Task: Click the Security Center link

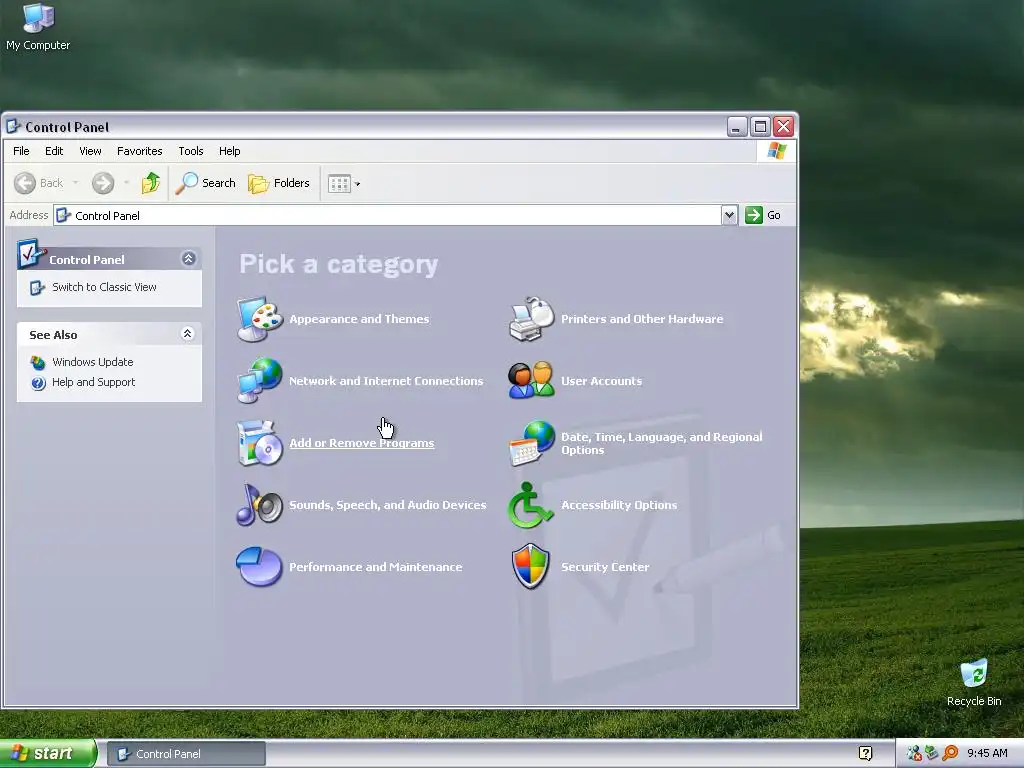Action: point(605,567)
